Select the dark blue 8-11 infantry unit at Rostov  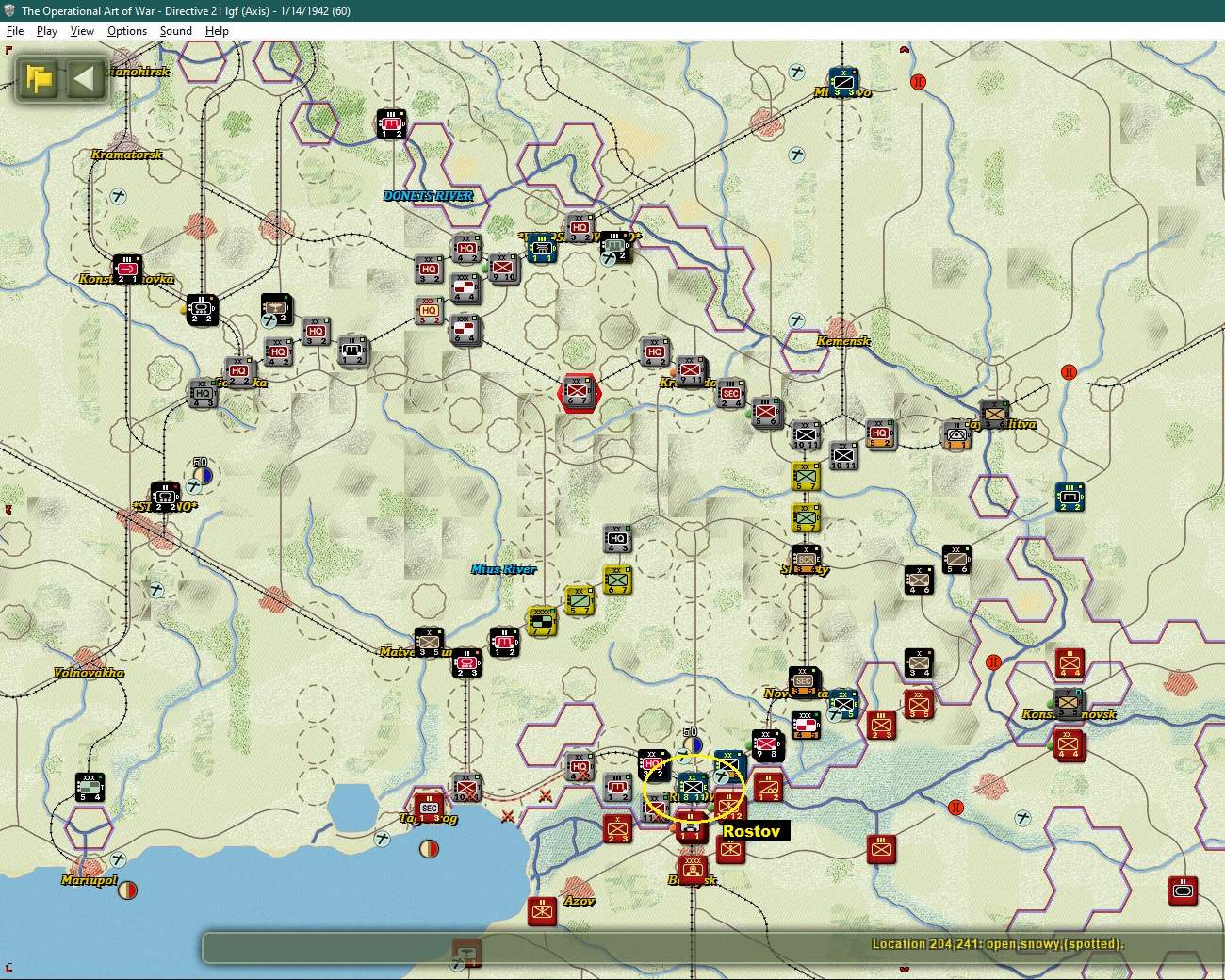(x=693, y=788)
